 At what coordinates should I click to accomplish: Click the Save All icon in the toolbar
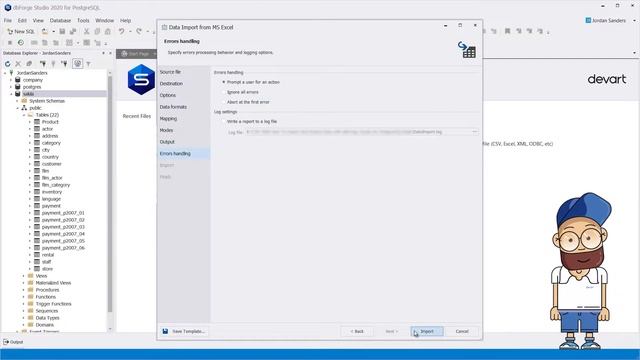pos(73,31)
